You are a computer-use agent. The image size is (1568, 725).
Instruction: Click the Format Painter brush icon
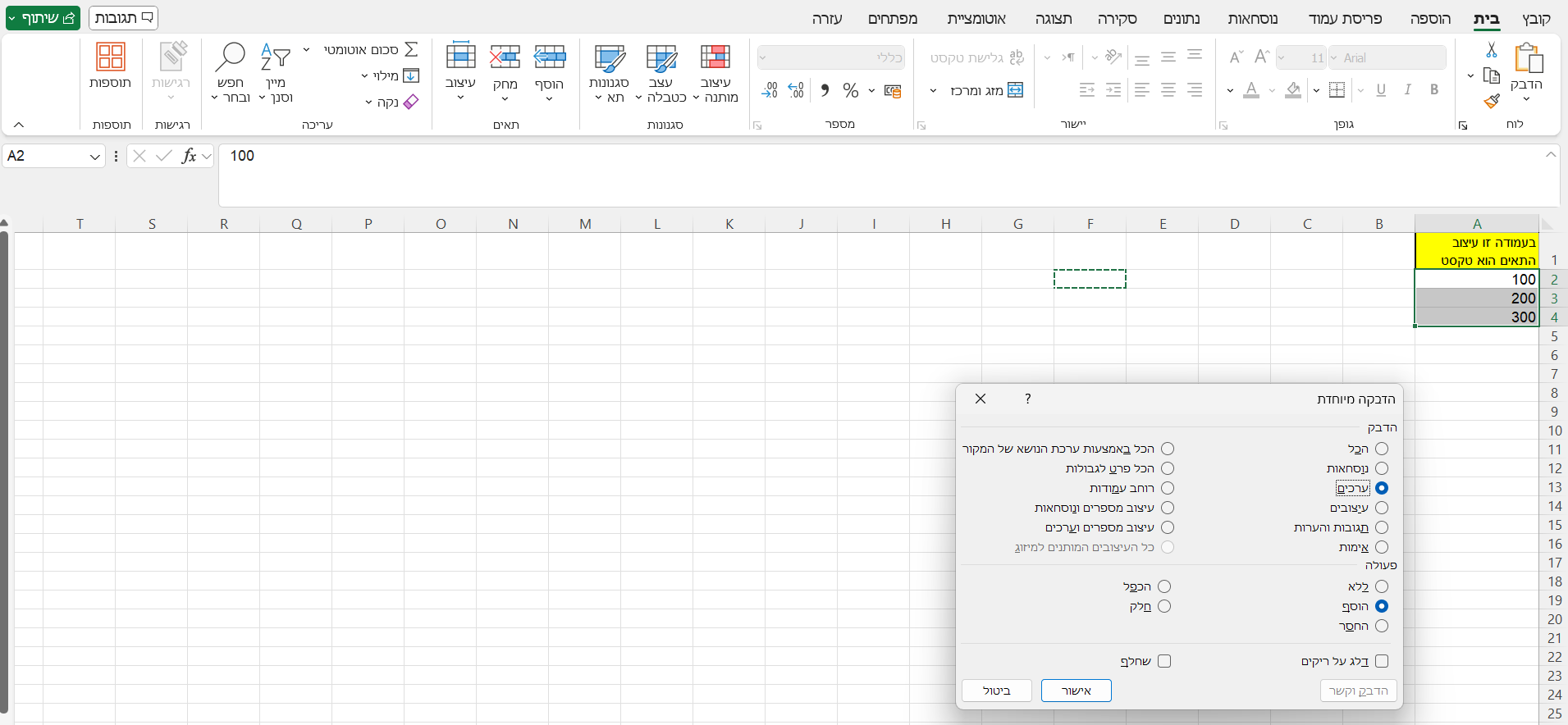click(x=1492, y=101)
